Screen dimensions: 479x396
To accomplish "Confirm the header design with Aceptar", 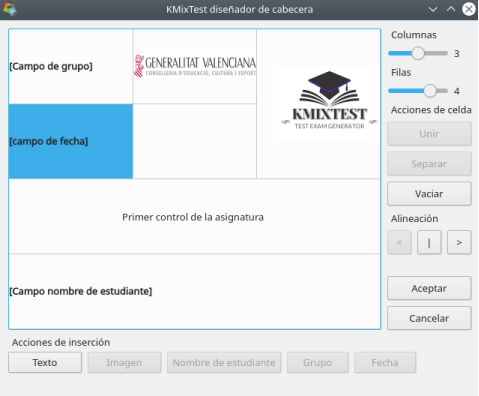I will click(429, 288).
